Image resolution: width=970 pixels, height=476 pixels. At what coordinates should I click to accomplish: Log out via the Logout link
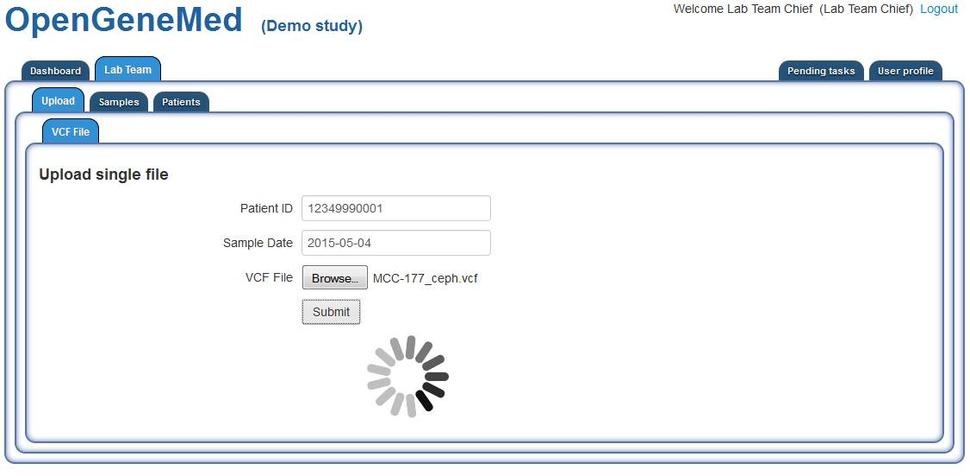[939, 9]
